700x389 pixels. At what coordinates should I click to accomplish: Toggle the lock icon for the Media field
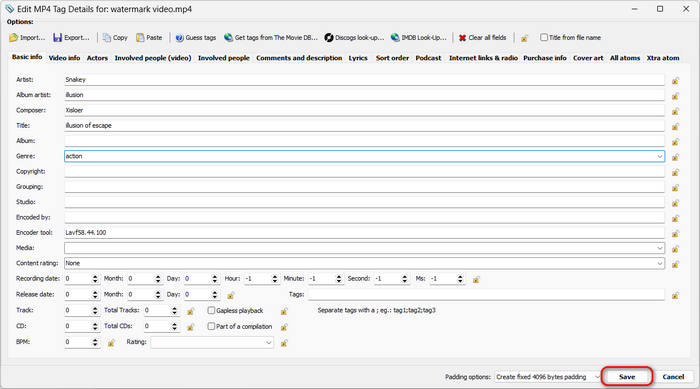pos(675,249)
